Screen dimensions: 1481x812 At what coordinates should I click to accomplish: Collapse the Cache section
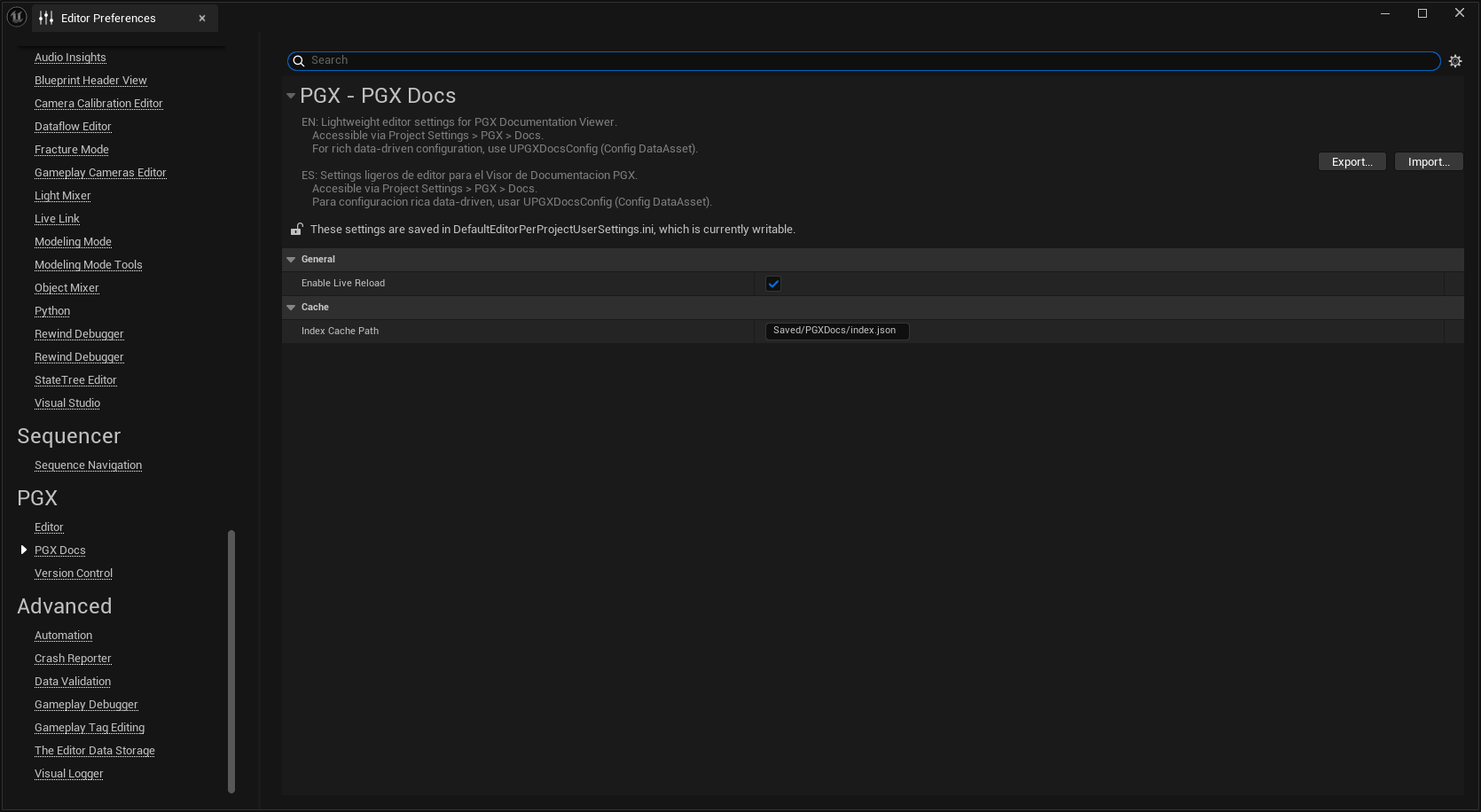[291, 308]
